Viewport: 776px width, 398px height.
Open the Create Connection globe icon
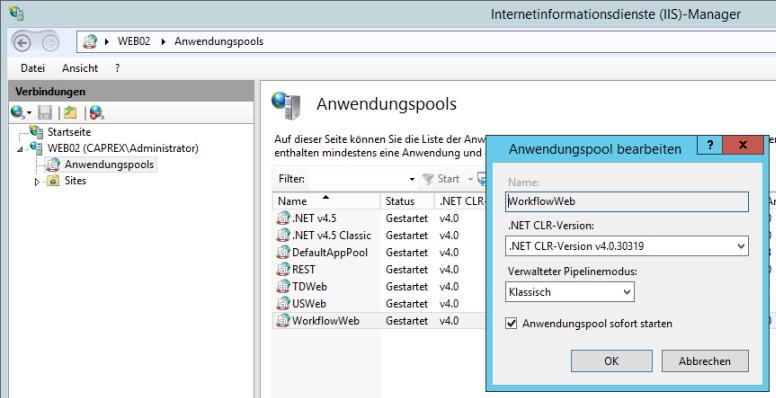point(17,113)
